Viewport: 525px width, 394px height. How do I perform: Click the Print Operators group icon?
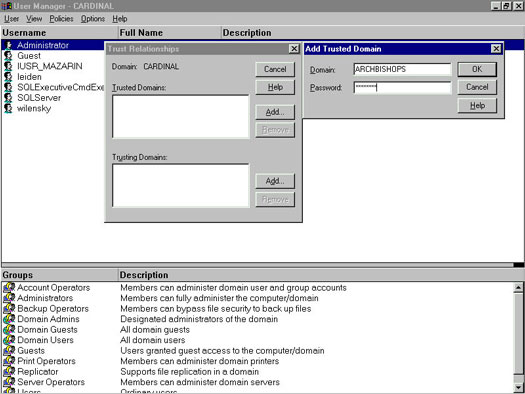coord(9,361)
